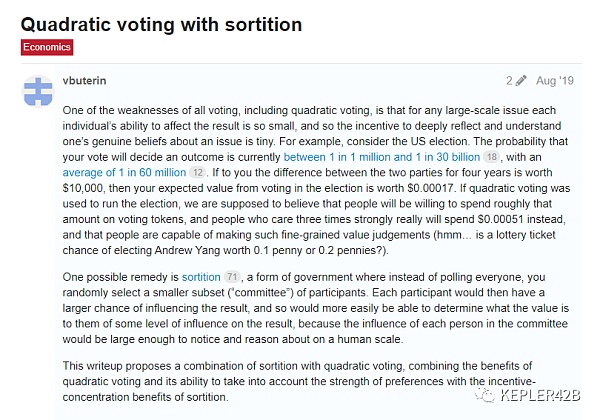The image size is (600, 420).
Task: Click the click-count badge showing 18
Action: click(x=492, y=157)
